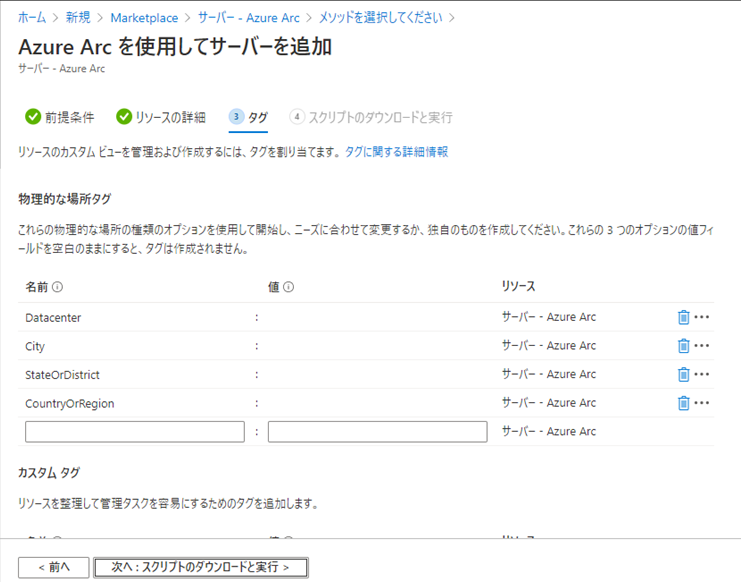
Task: Go to the 前提条件 step tab
Action: [x=60, y=117]
